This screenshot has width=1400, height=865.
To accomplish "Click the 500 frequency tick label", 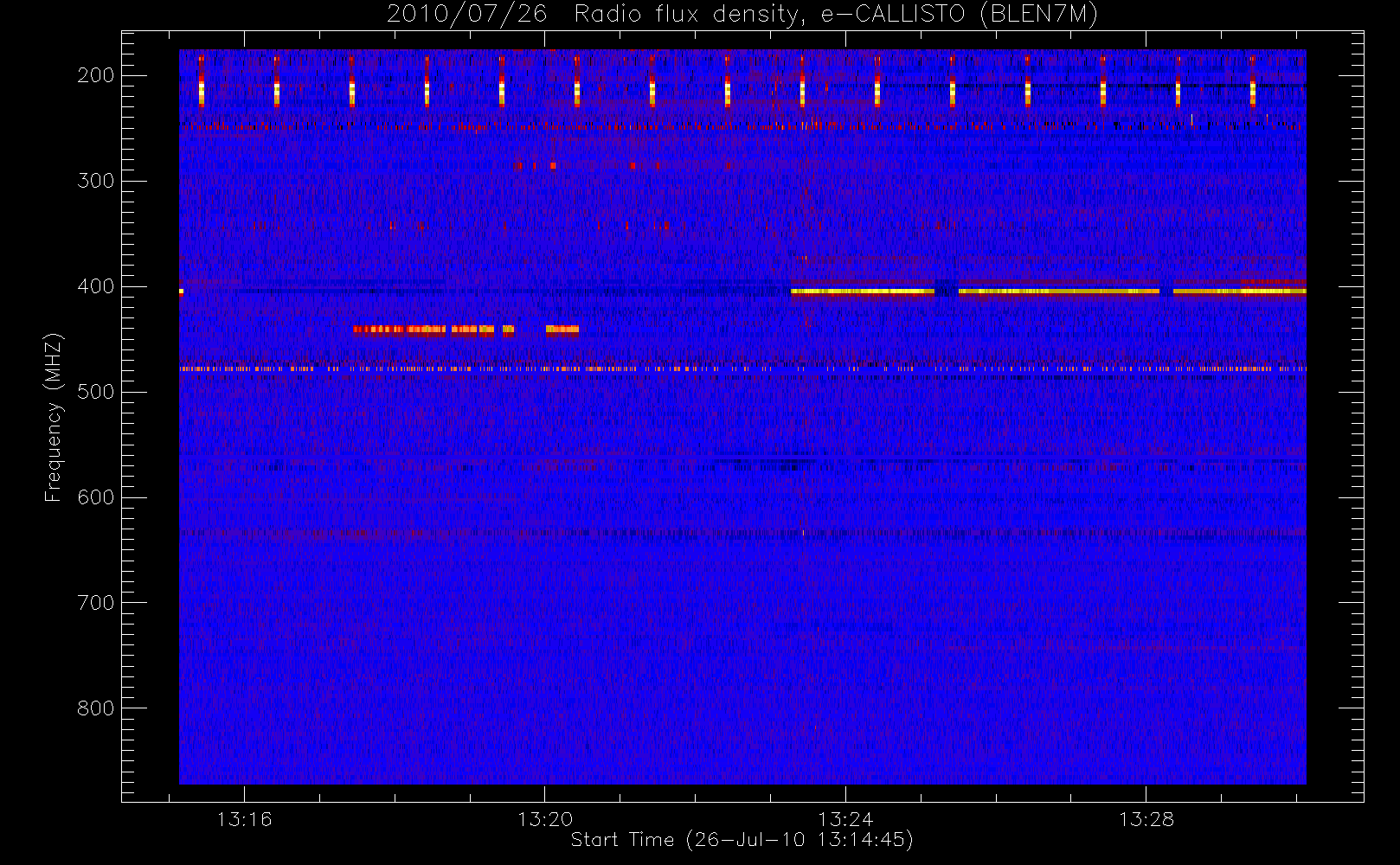I will pyautogui.click(x=96, y=392).
